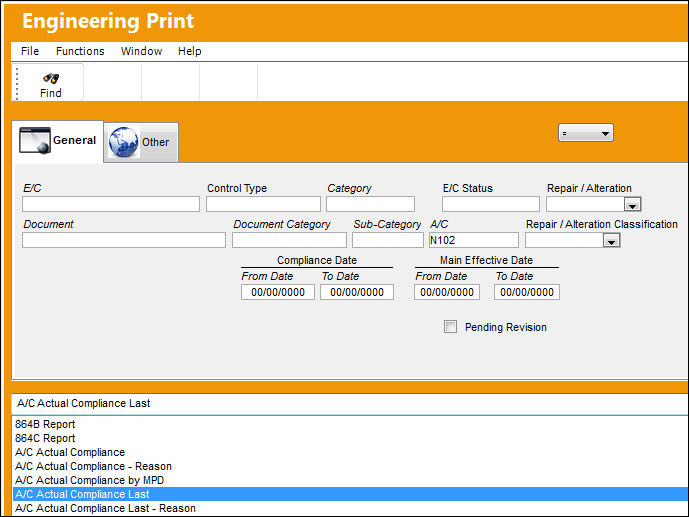Click the Other tab globe icon

(x=123, y=142)
